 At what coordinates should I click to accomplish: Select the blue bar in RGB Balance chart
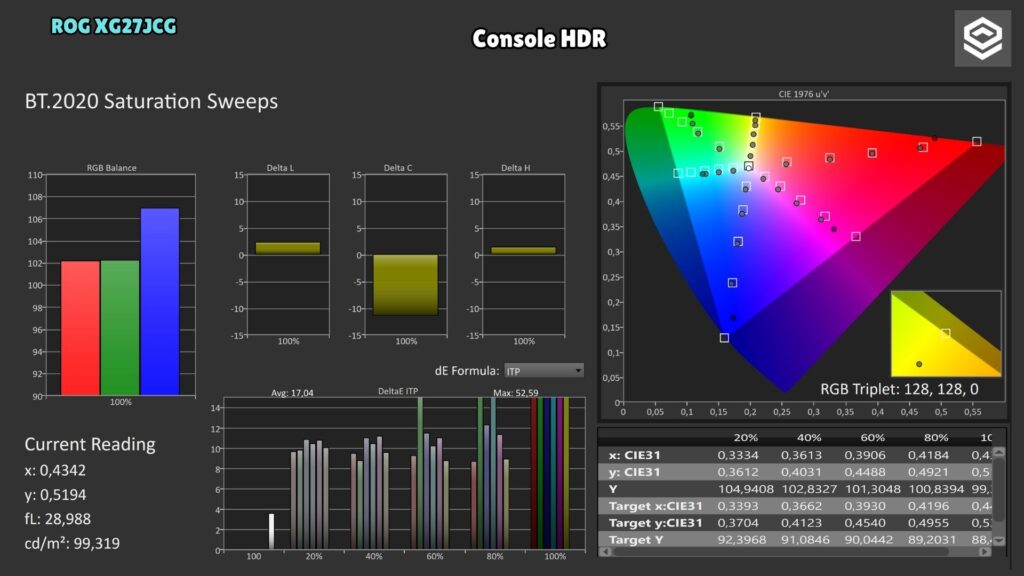160,302
